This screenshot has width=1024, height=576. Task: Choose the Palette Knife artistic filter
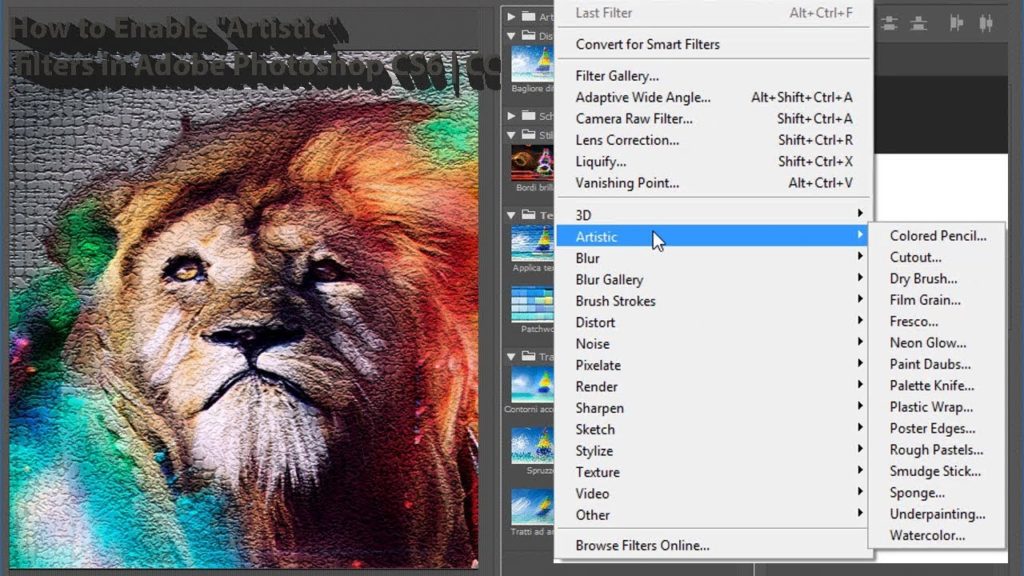tap(937, 386)
